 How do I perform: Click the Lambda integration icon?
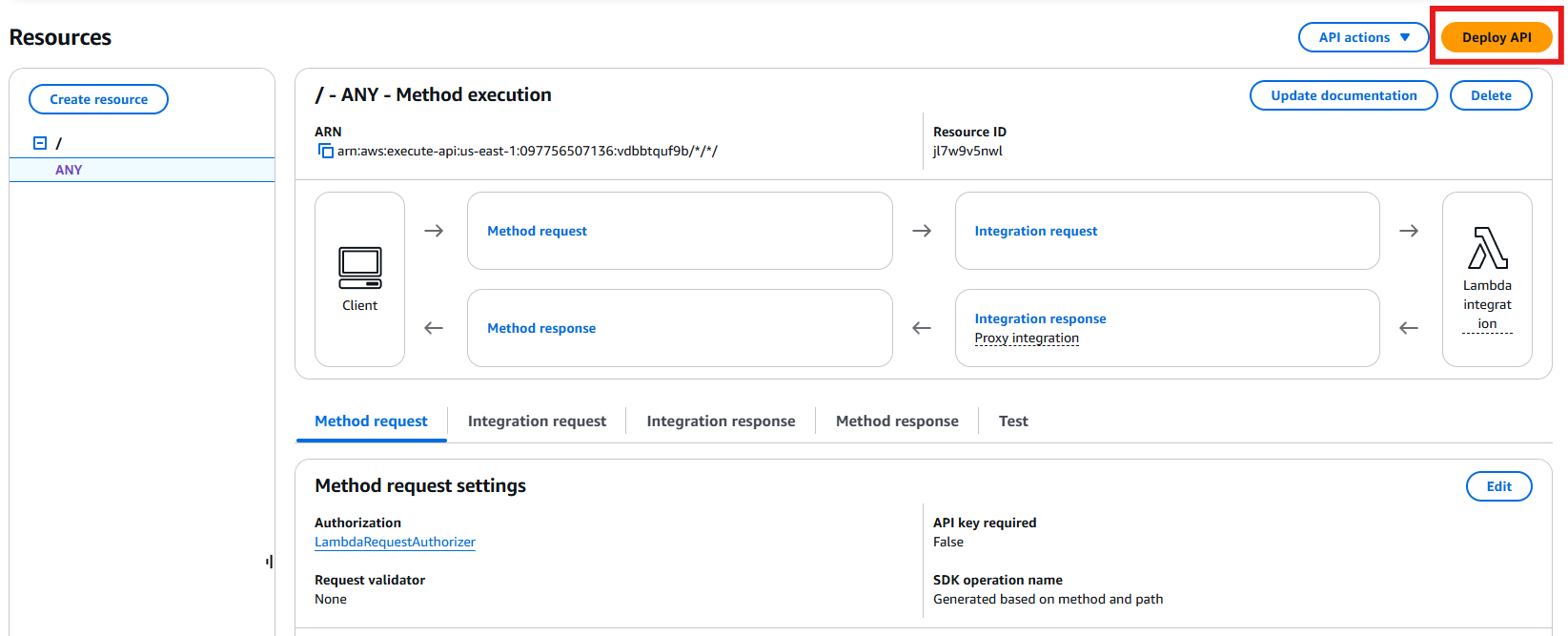1487,249
